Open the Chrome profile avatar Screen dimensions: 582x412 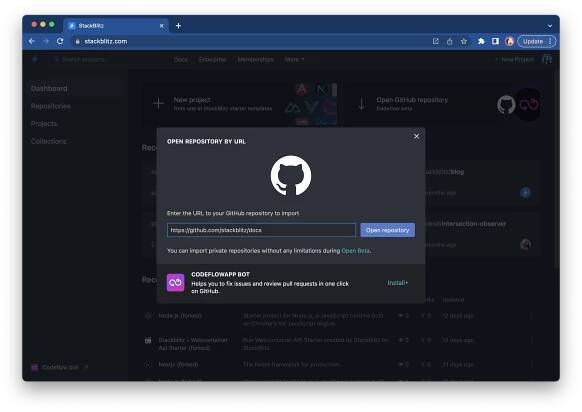click(x=510, y=41)
